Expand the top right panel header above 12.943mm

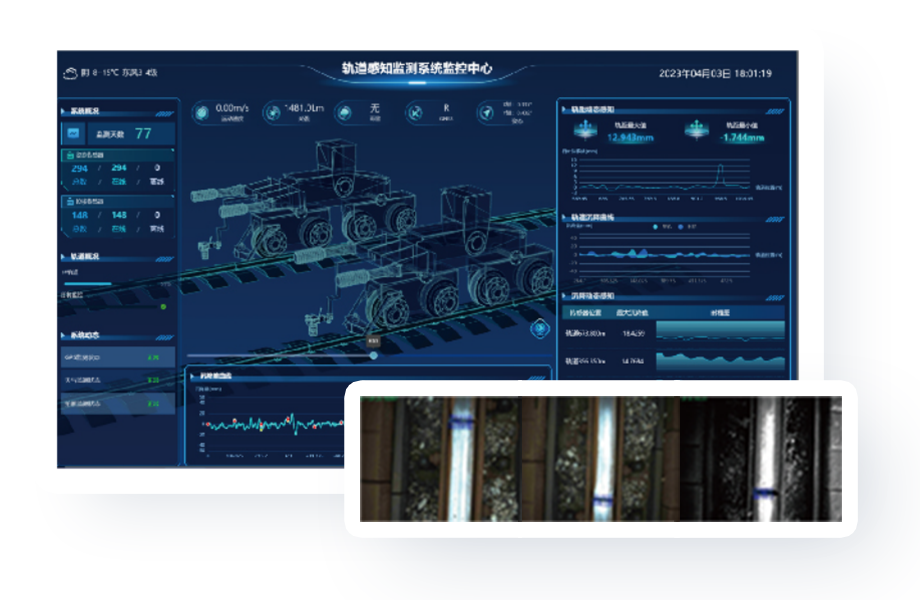[674, 110]
